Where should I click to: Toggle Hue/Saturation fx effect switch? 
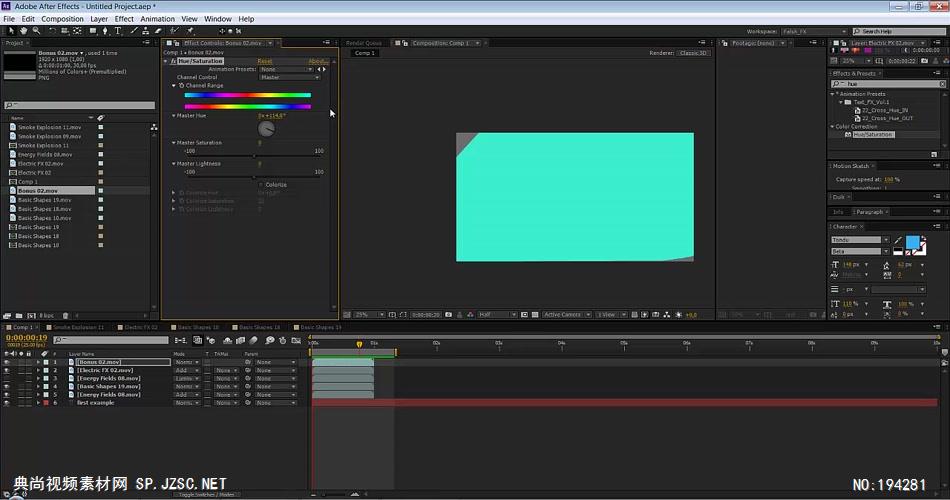coord(173,61)
